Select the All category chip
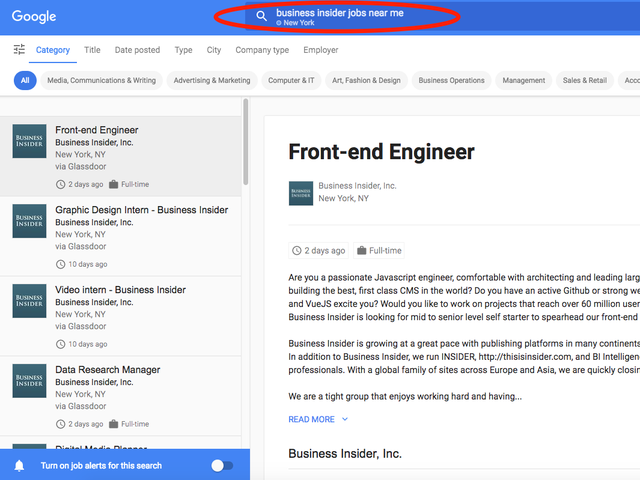Screen dimensions: 640x480 (x=25, y=80)
